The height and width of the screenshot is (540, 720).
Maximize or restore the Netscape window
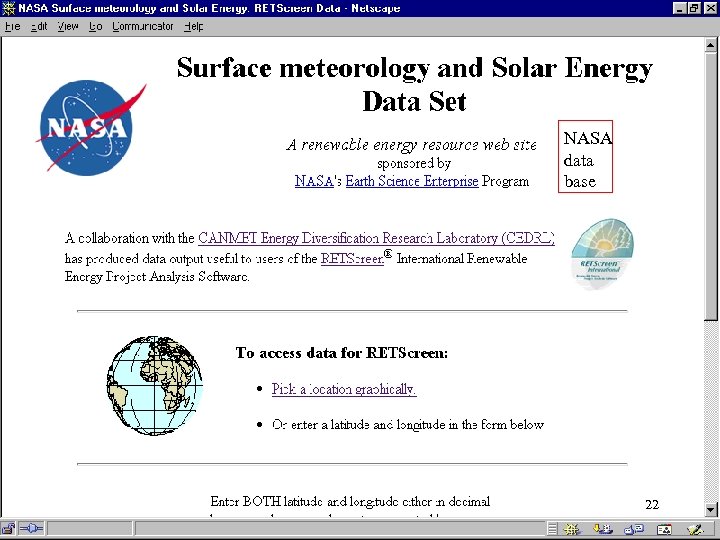[694, 8]
